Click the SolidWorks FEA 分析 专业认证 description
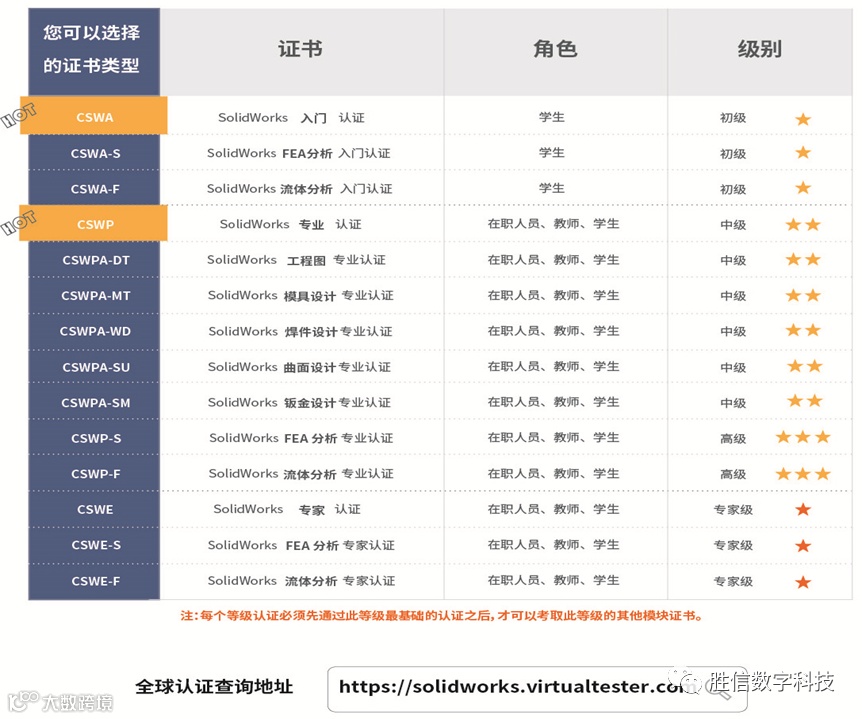The width and height of the screenshot is (862, 719). (301, 438)
